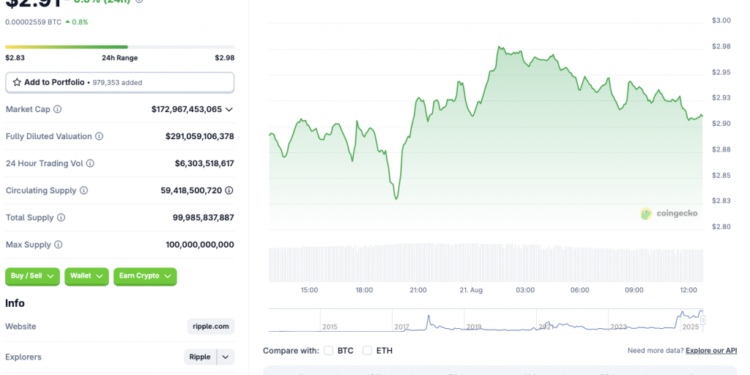750x375 pixels.
Task: Click the right handle of history range navigator
Action: [x=703, y=320]
